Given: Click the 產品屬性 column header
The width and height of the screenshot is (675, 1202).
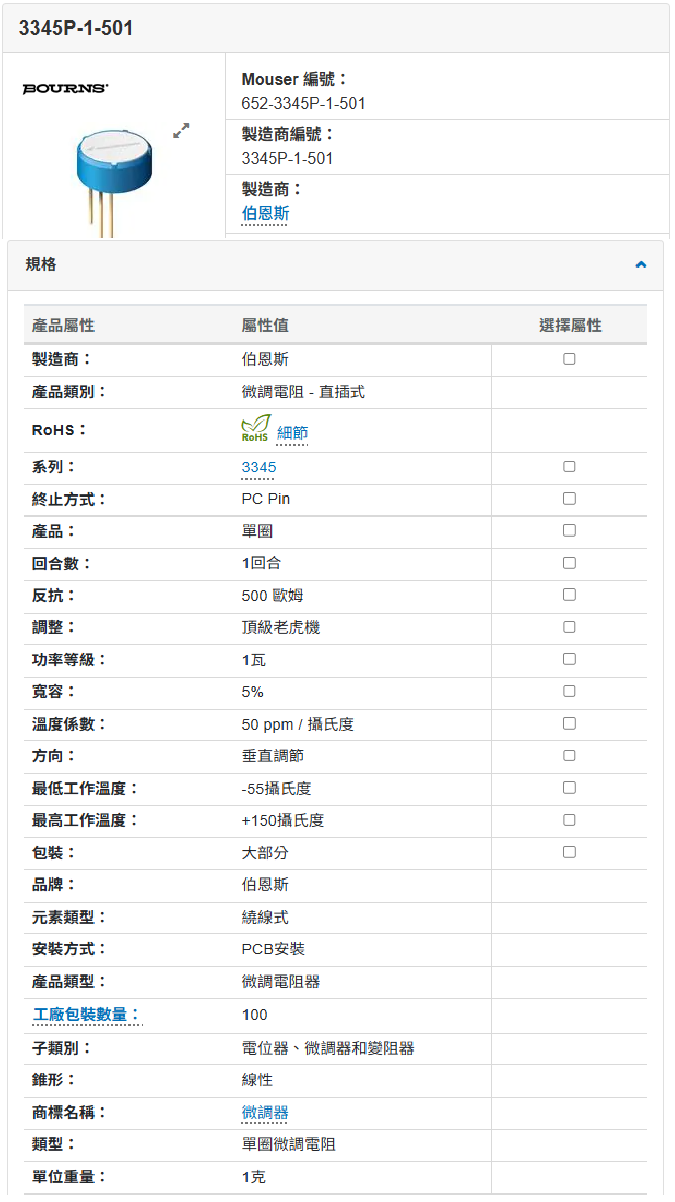Looking at the screenshot, I should click(64, 325).
